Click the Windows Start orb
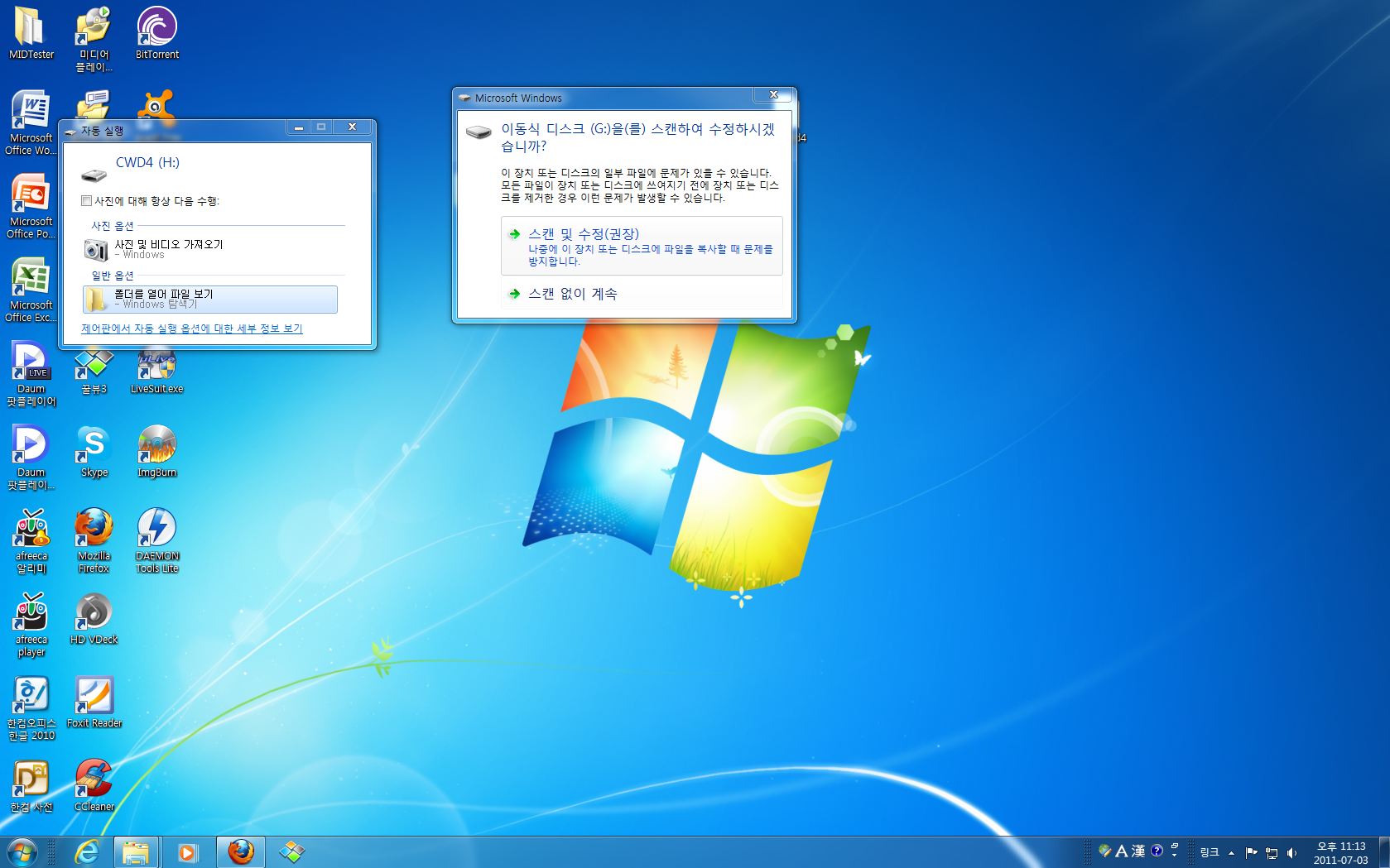The image size is (1390, 868). (22, 851)
